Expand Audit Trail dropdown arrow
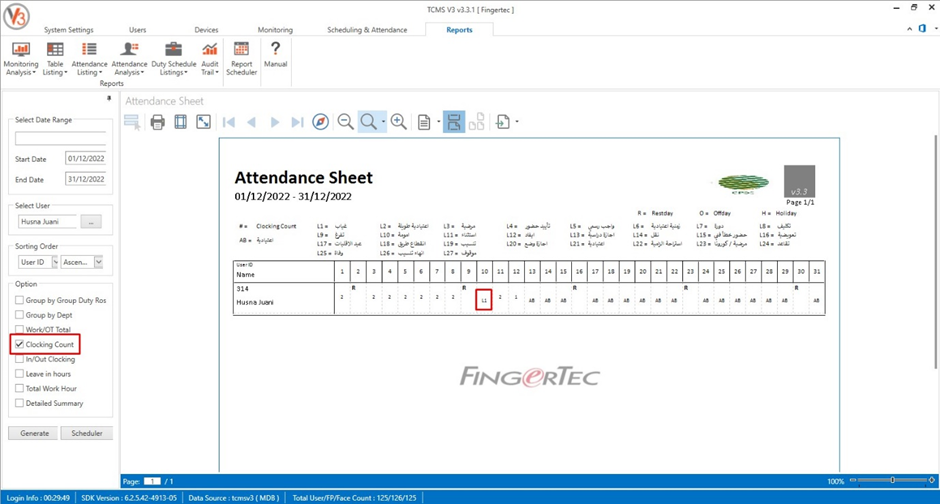Image resolution: width=940 pixels, height=504 pixels. click(216, 73)
